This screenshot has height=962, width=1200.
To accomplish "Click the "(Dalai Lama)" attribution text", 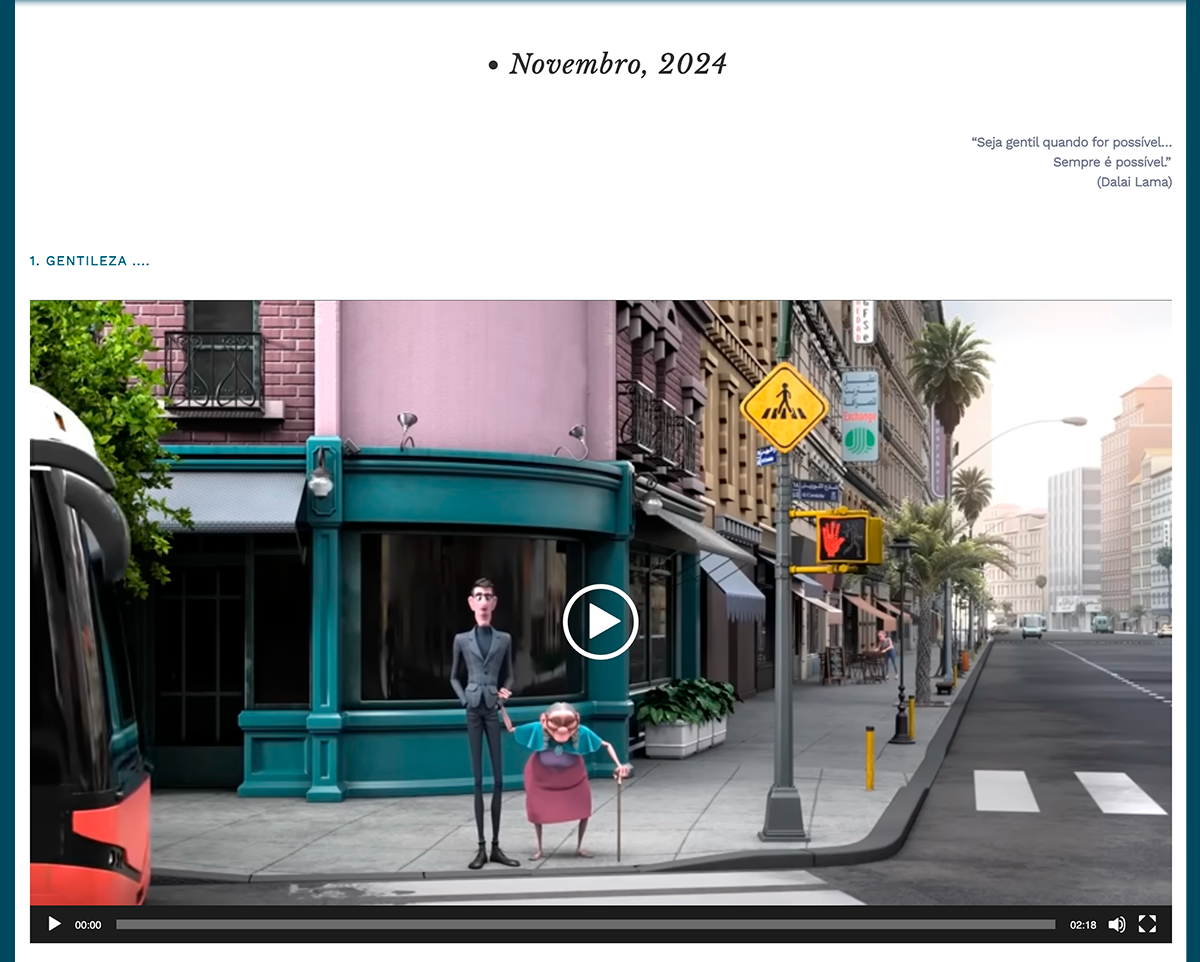I will [x=1134, y=182].
